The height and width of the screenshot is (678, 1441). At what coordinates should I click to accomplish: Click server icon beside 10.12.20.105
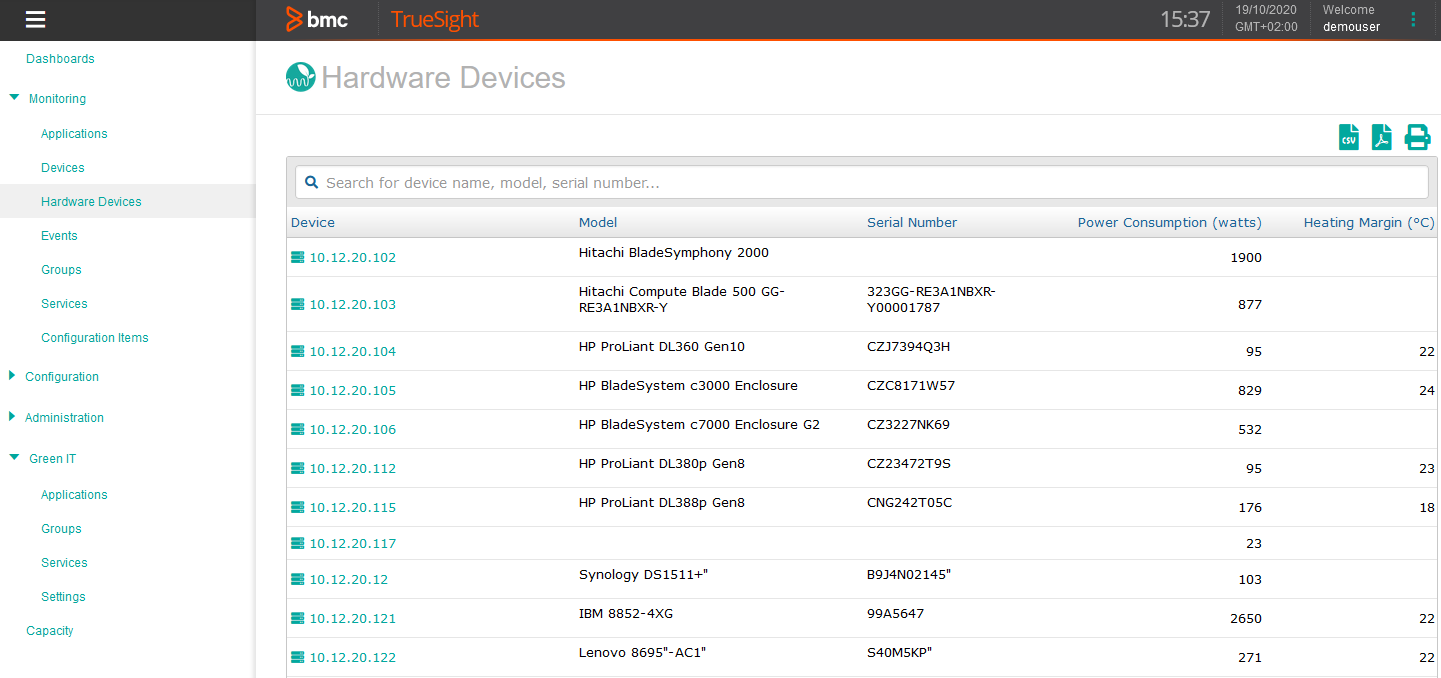point(297,390)
